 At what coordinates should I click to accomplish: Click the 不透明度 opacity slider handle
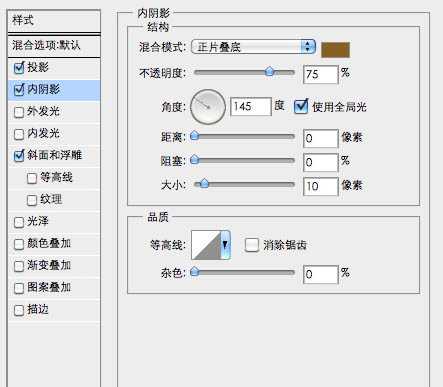pos(269,72)
